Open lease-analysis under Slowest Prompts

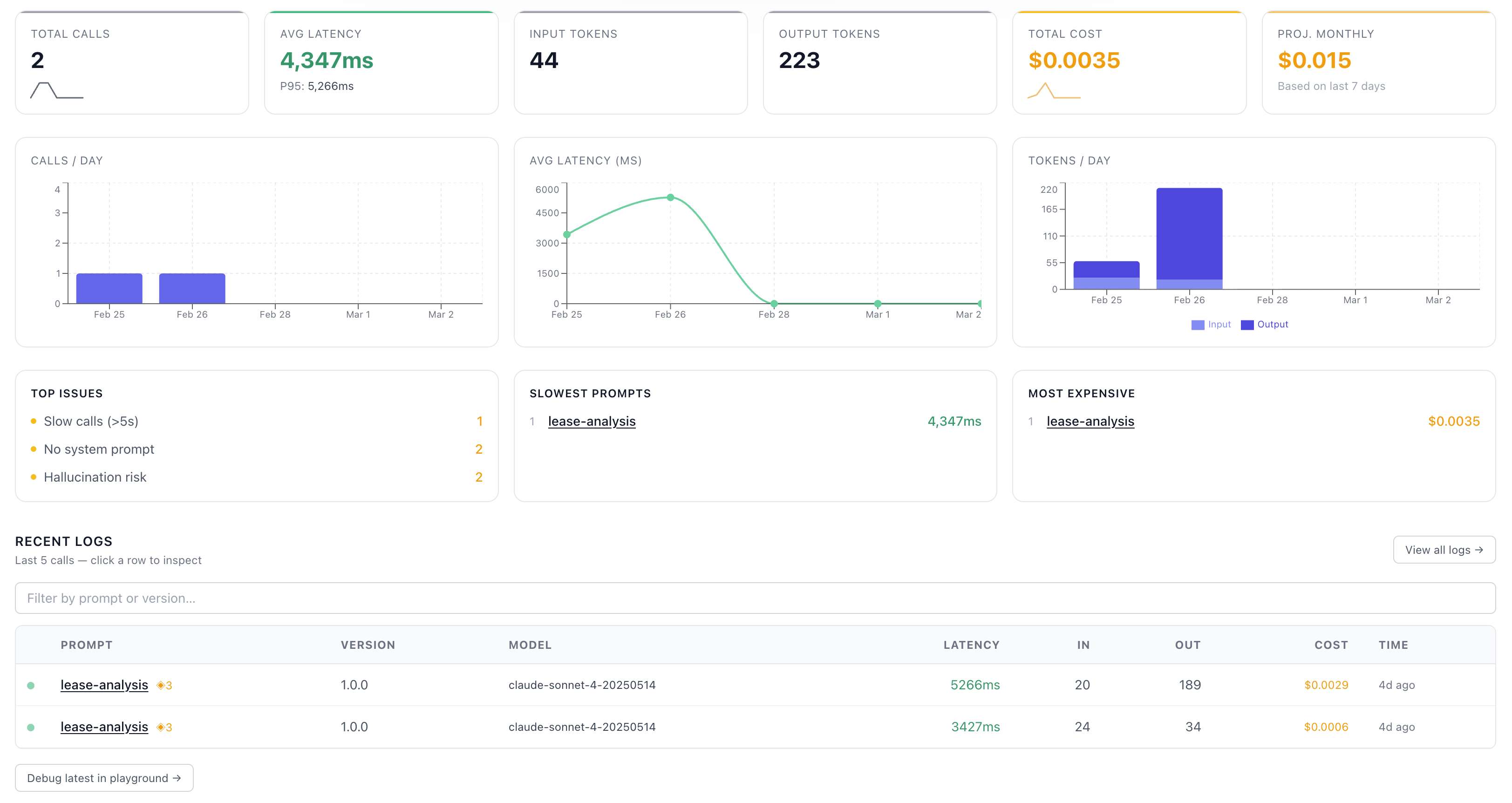[592, 421]
